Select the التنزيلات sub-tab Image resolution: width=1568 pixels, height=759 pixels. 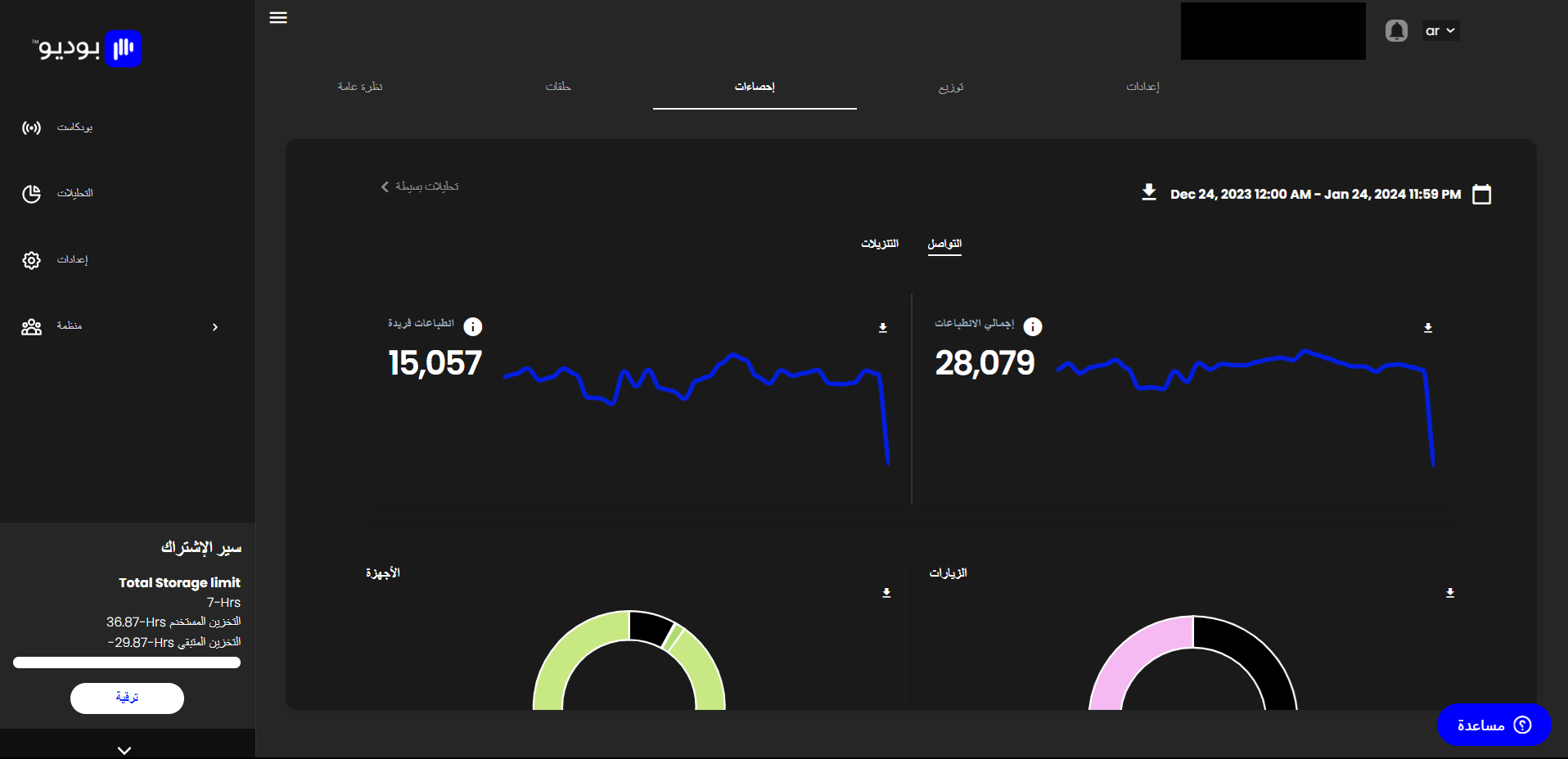point(880,244)
